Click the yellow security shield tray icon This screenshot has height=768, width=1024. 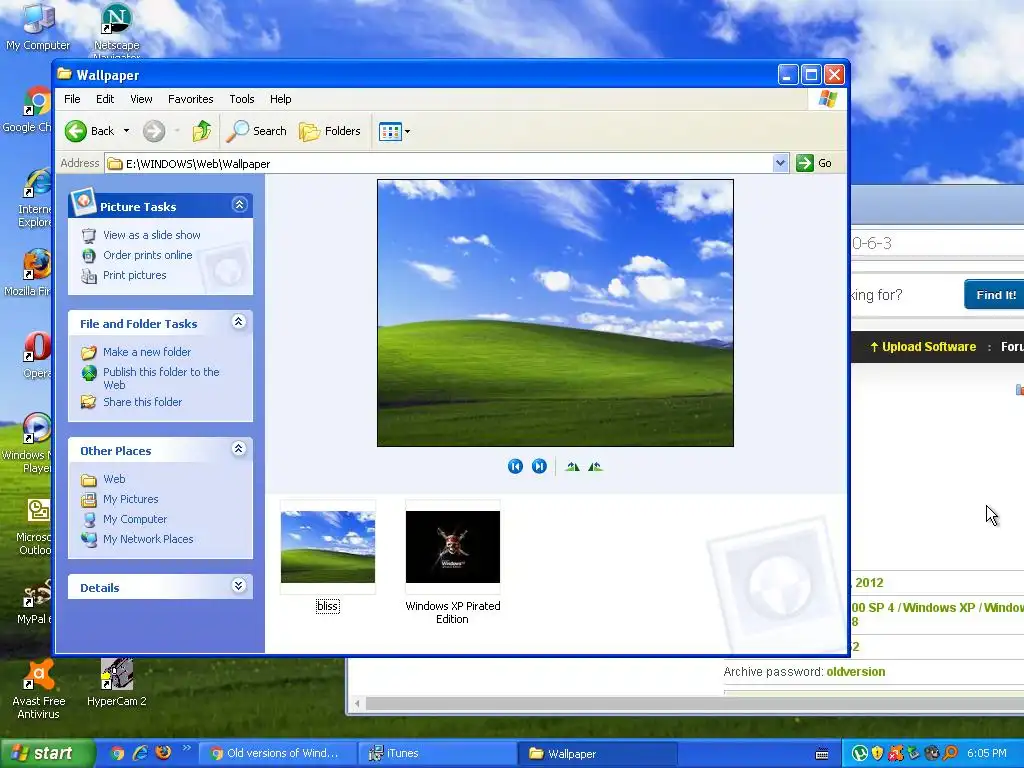pos(877,753)
